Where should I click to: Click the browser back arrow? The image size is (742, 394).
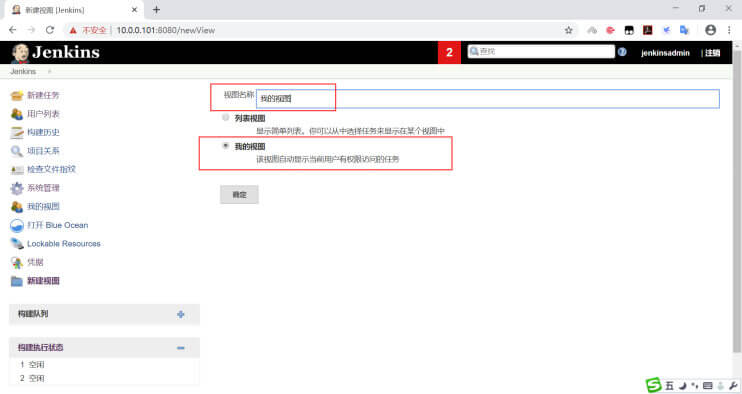coord(13,30)
